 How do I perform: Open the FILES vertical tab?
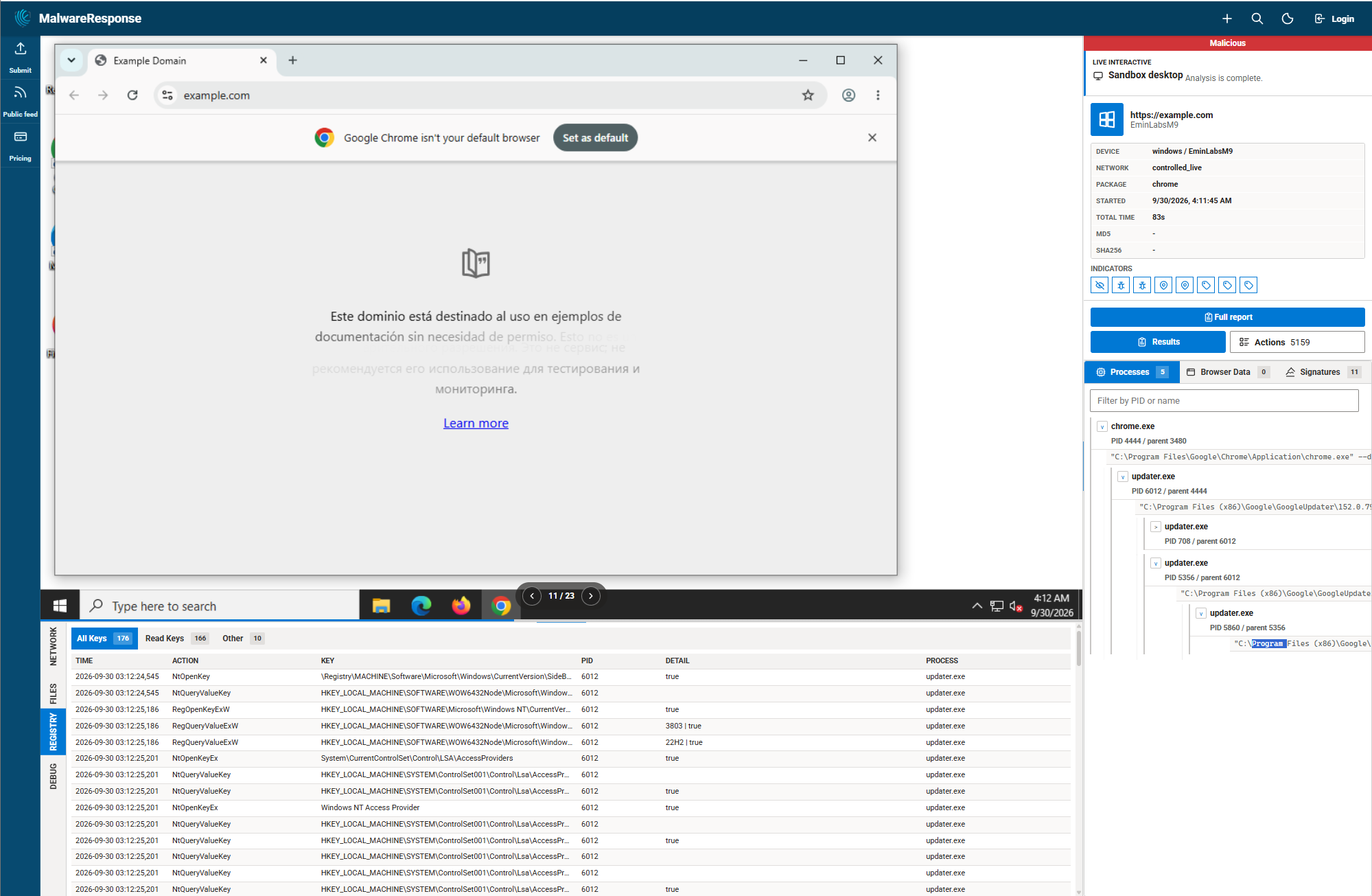(x=53, y=693)
